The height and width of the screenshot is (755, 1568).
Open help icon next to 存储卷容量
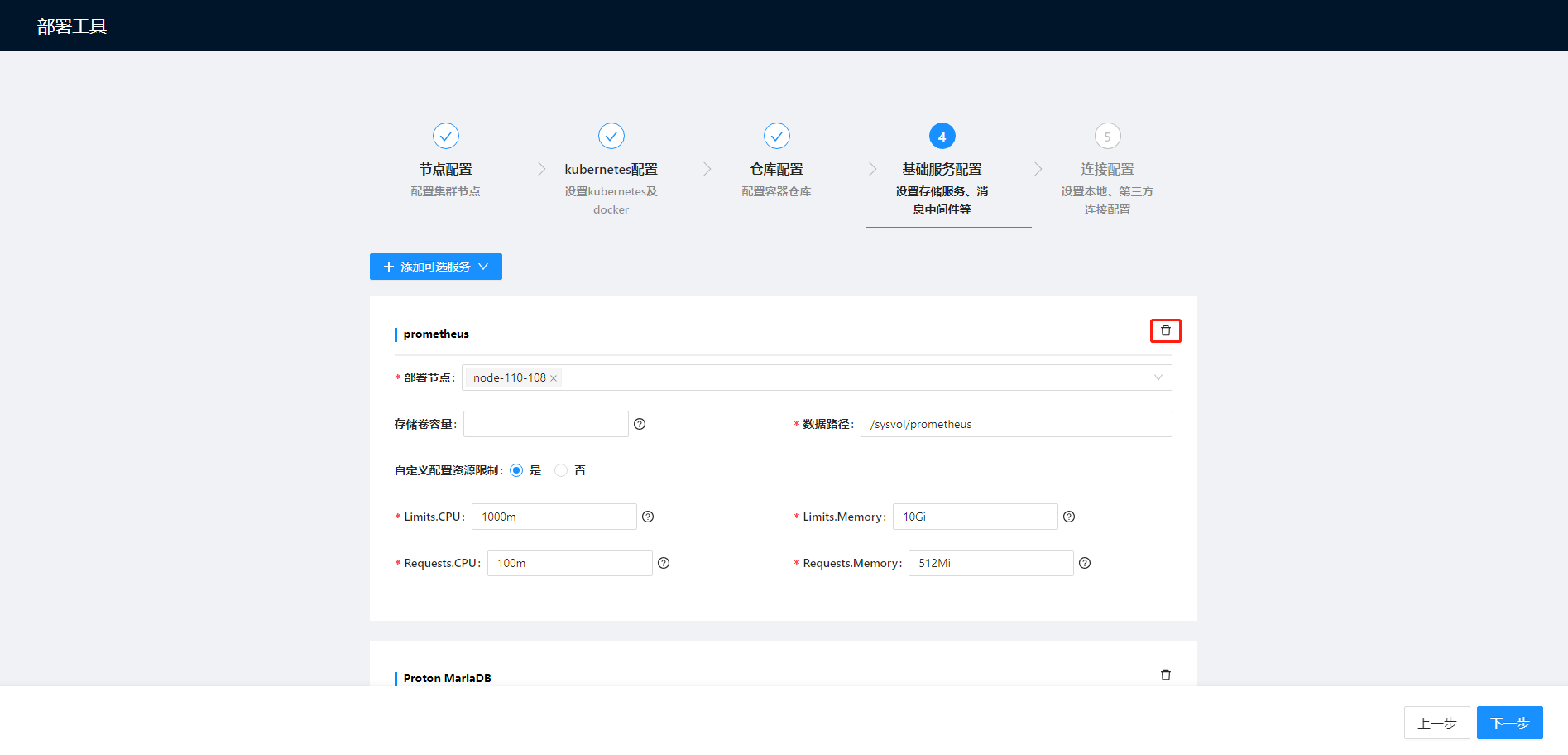click(640, 424)
